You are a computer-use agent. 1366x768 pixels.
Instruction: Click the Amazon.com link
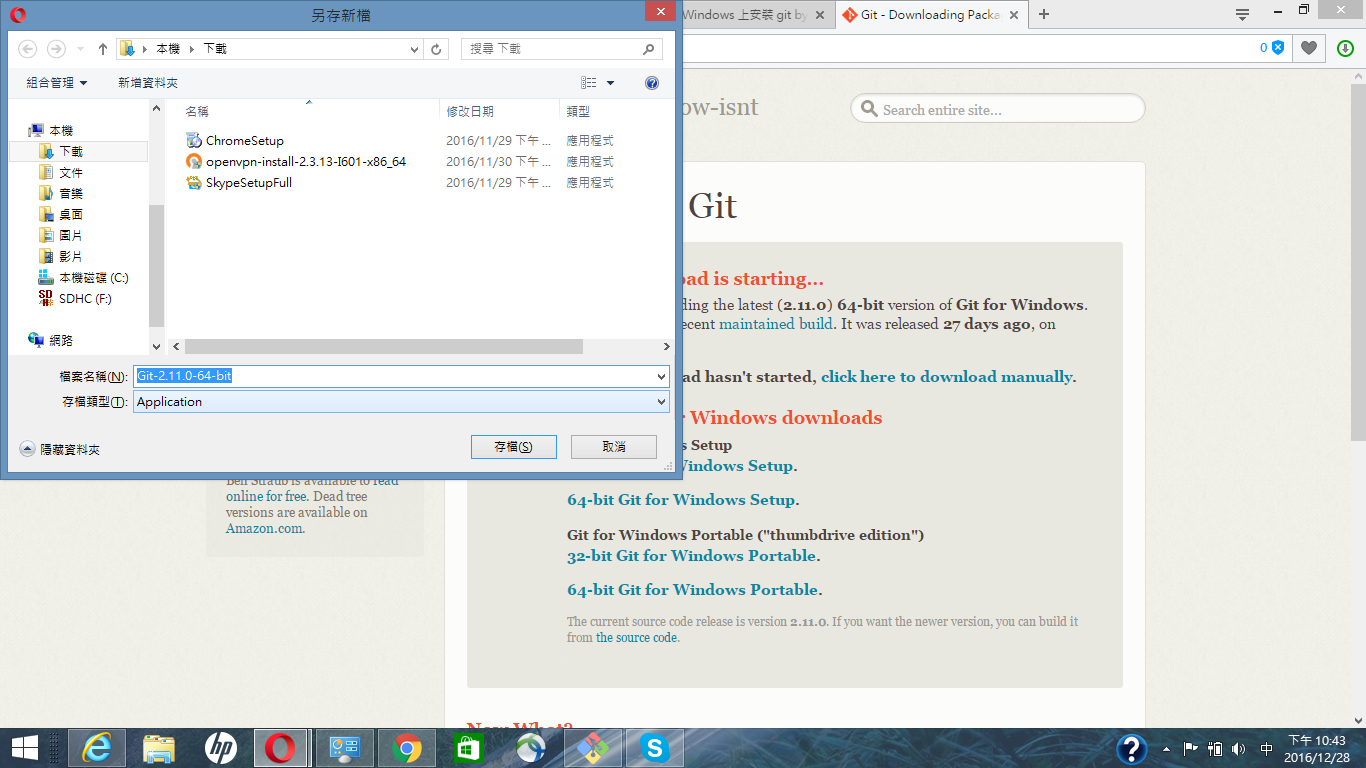click(x=264, y=529)
